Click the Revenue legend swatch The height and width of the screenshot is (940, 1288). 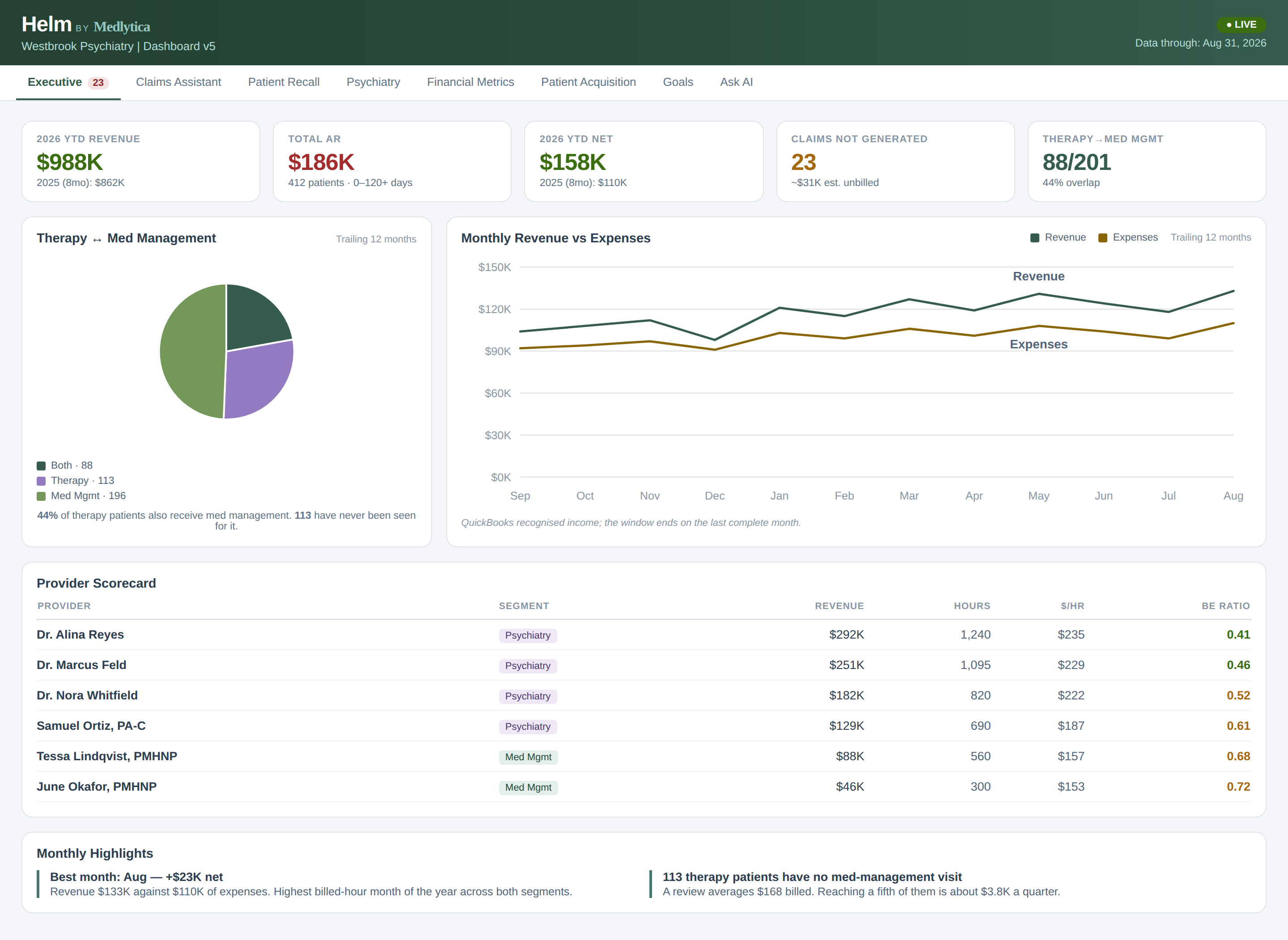(x=1034, y=238)
